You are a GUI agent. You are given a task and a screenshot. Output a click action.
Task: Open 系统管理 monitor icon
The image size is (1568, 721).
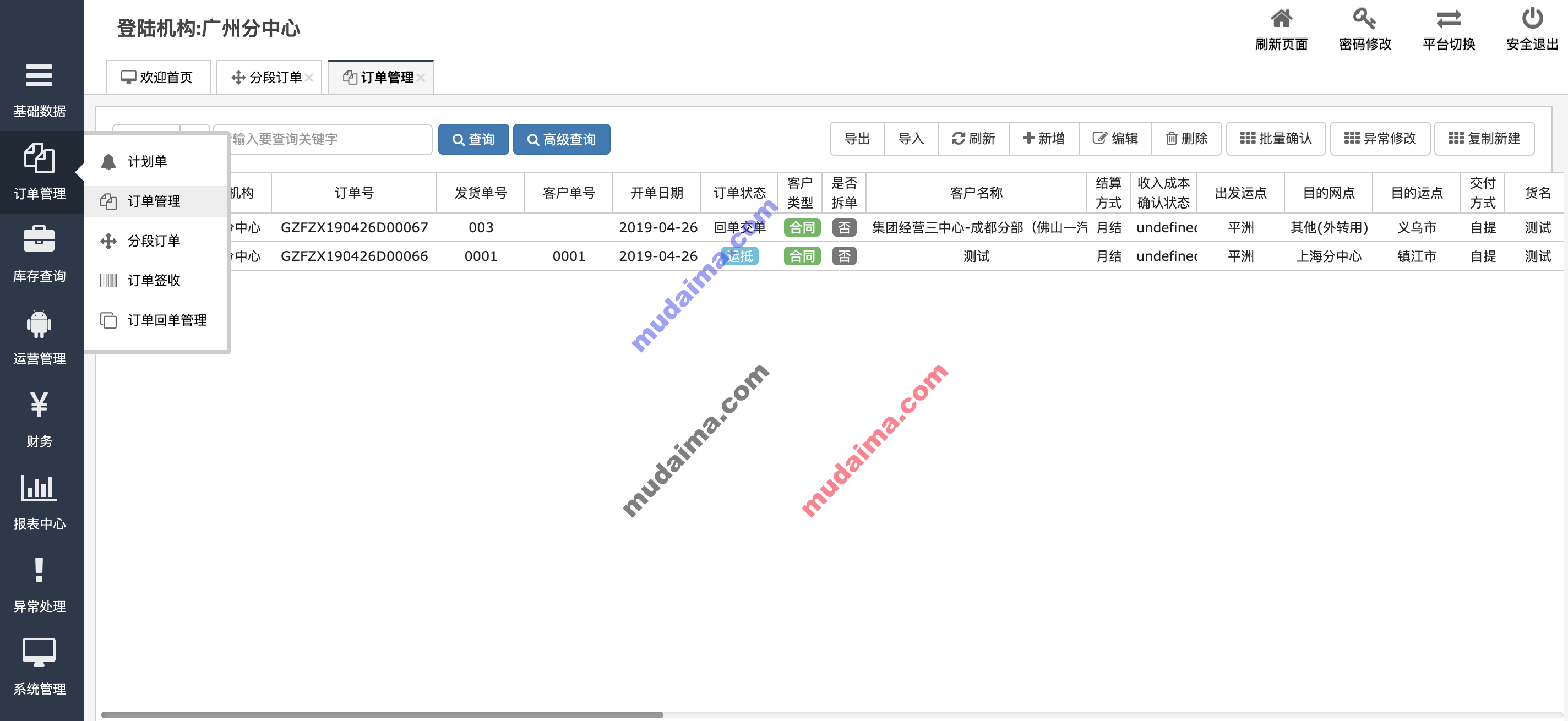point(39,652)
